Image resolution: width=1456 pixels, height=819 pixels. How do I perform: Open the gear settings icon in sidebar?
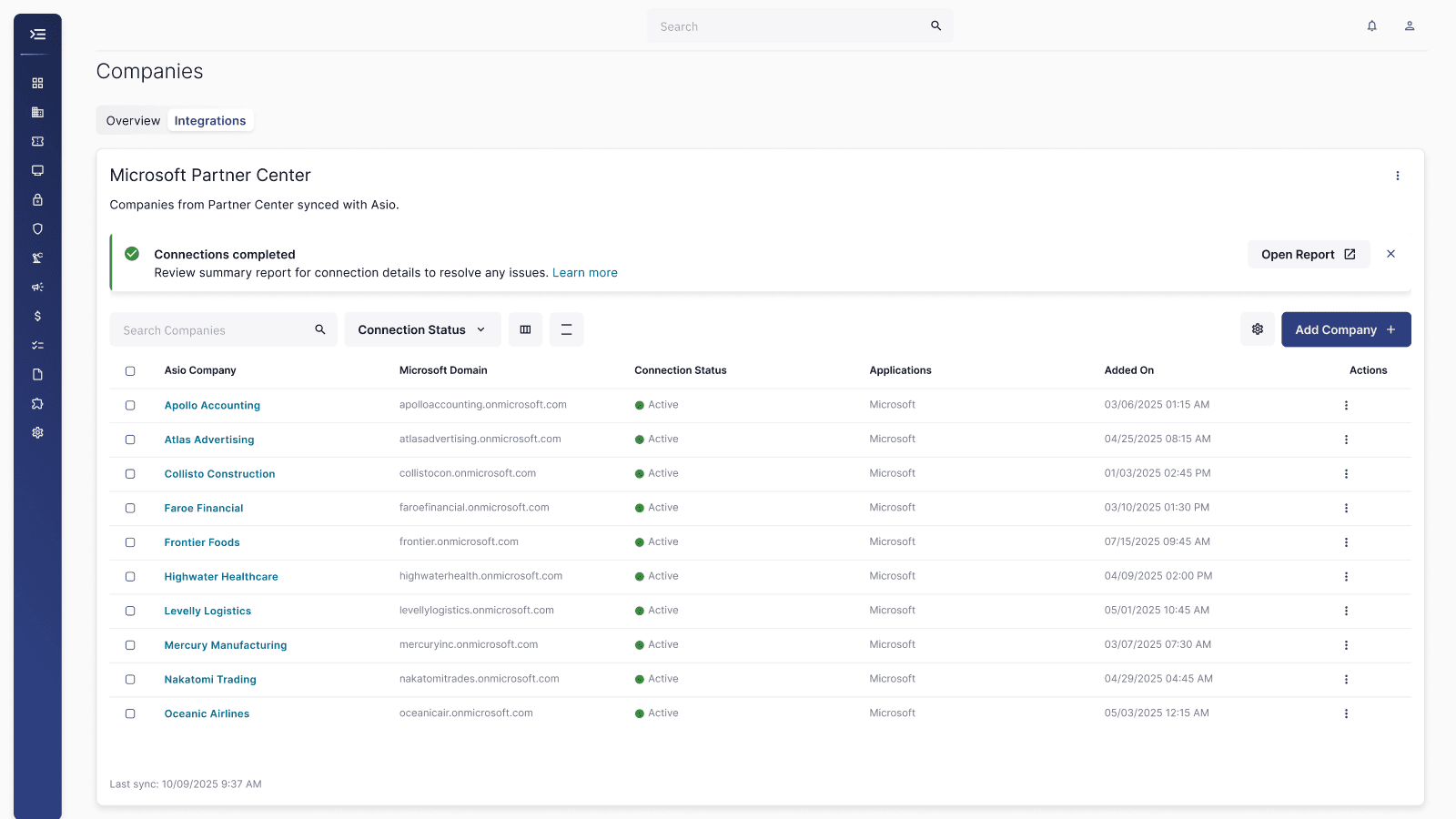point(37,432)
